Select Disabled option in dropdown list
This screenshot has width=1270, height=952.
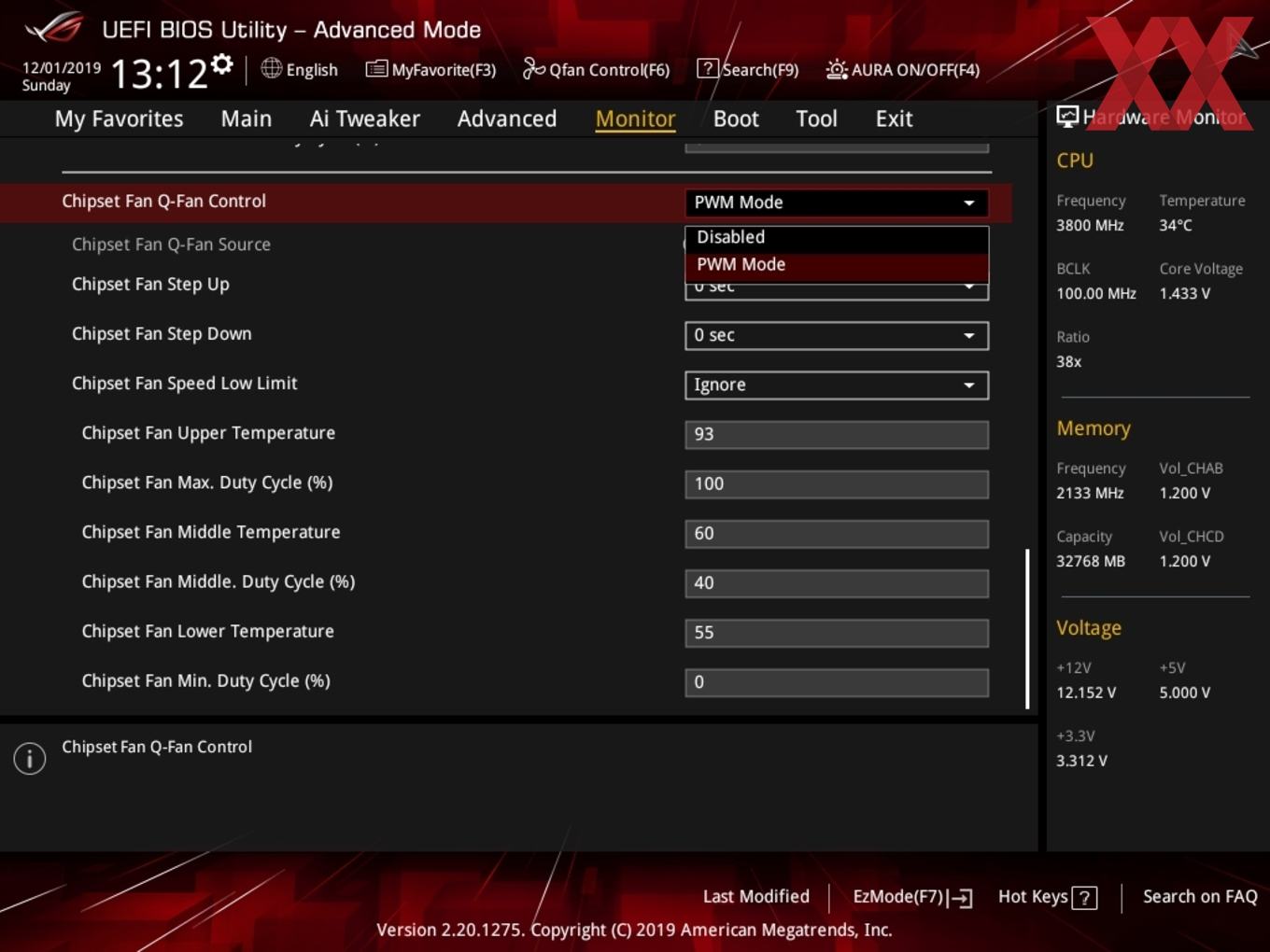point(837,238)
